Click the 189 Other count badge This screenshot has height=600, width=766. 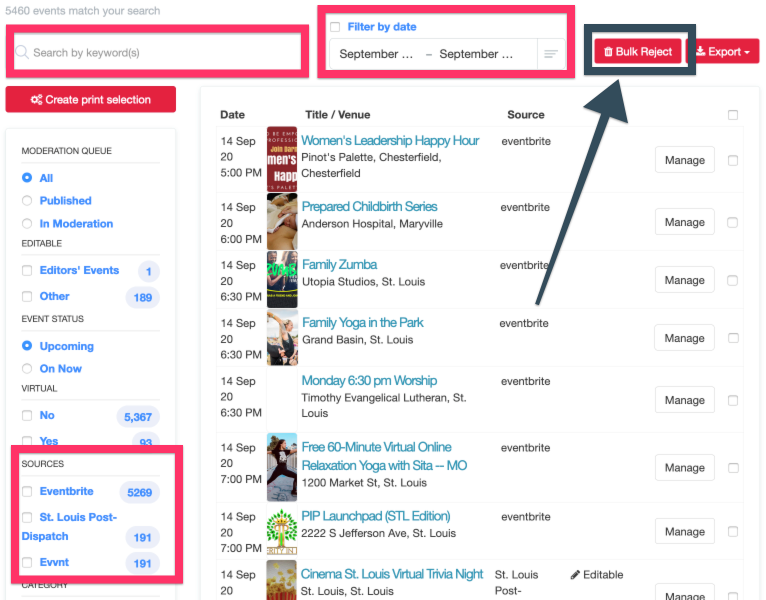point(143,298)
